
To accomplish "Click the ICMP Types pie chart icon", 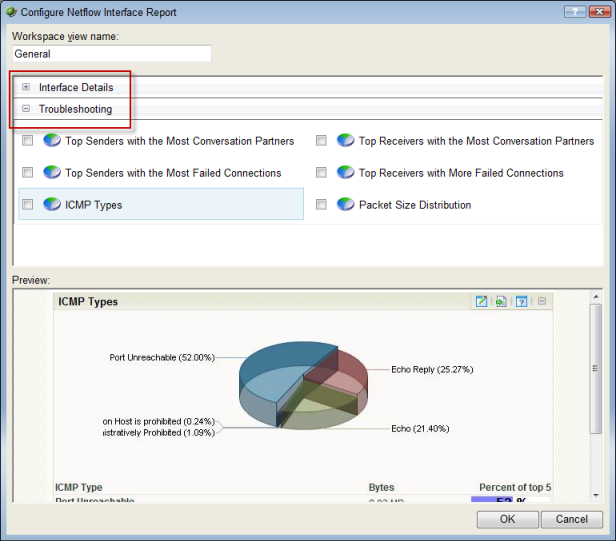I will tap(52, 205).
